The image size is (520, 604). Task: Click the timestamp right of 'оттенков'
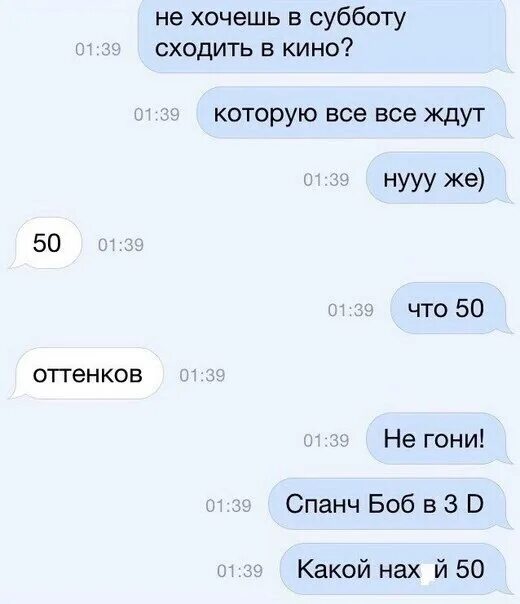pos(203,375)
